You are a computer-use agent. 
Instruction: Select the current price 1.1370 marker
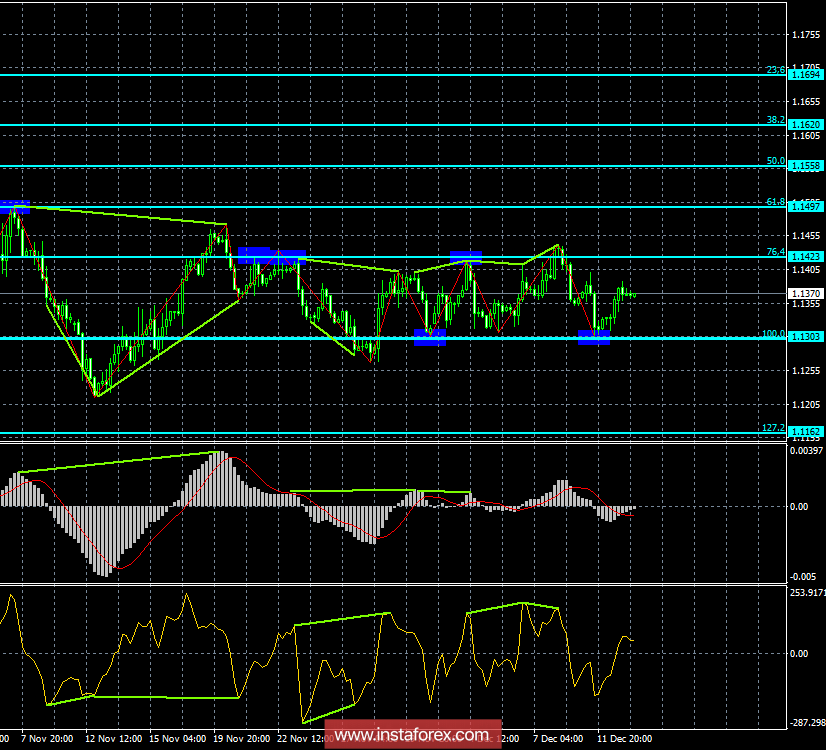(x=805, y=293)
